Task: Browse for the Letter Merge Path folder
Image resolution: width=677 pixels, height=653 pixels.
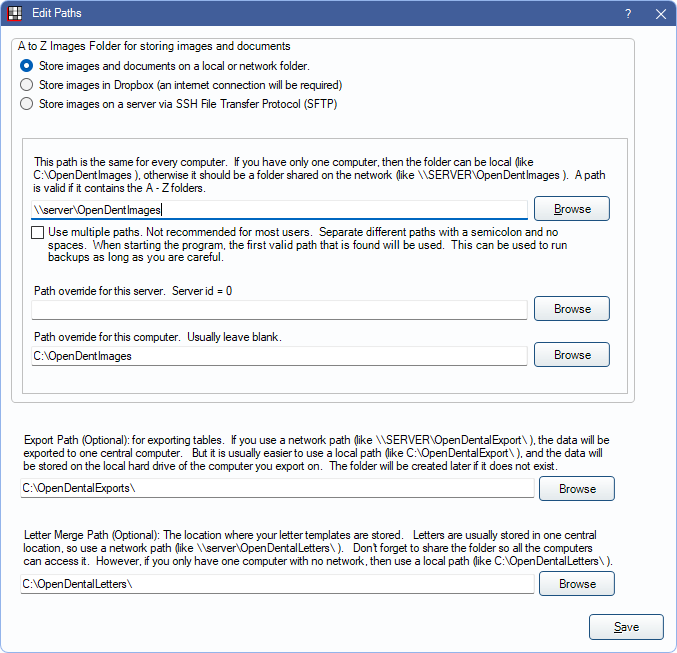Action: point(577,584)
